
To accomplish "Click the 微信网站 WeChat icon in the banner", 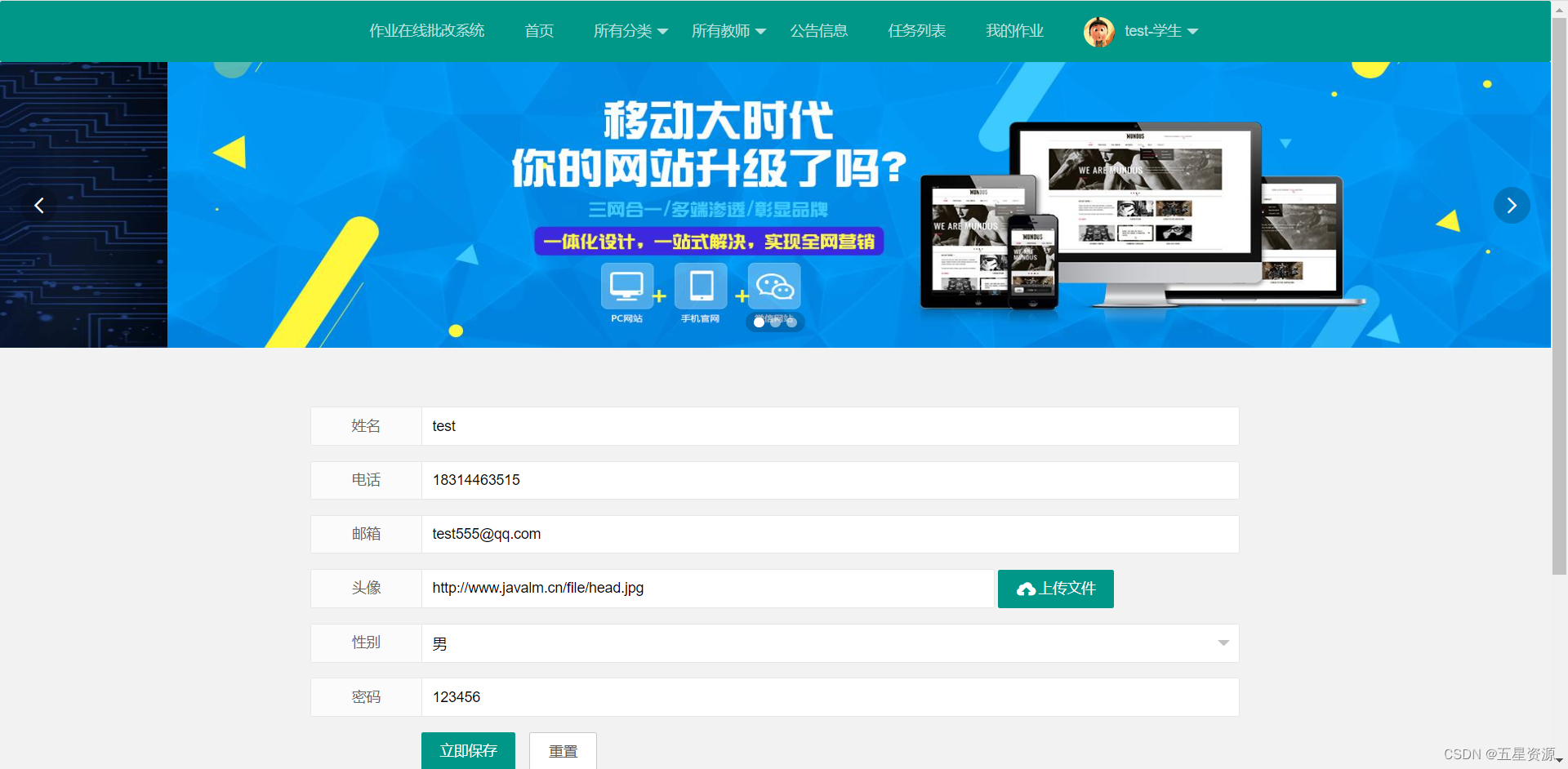I will pos(773,287).
